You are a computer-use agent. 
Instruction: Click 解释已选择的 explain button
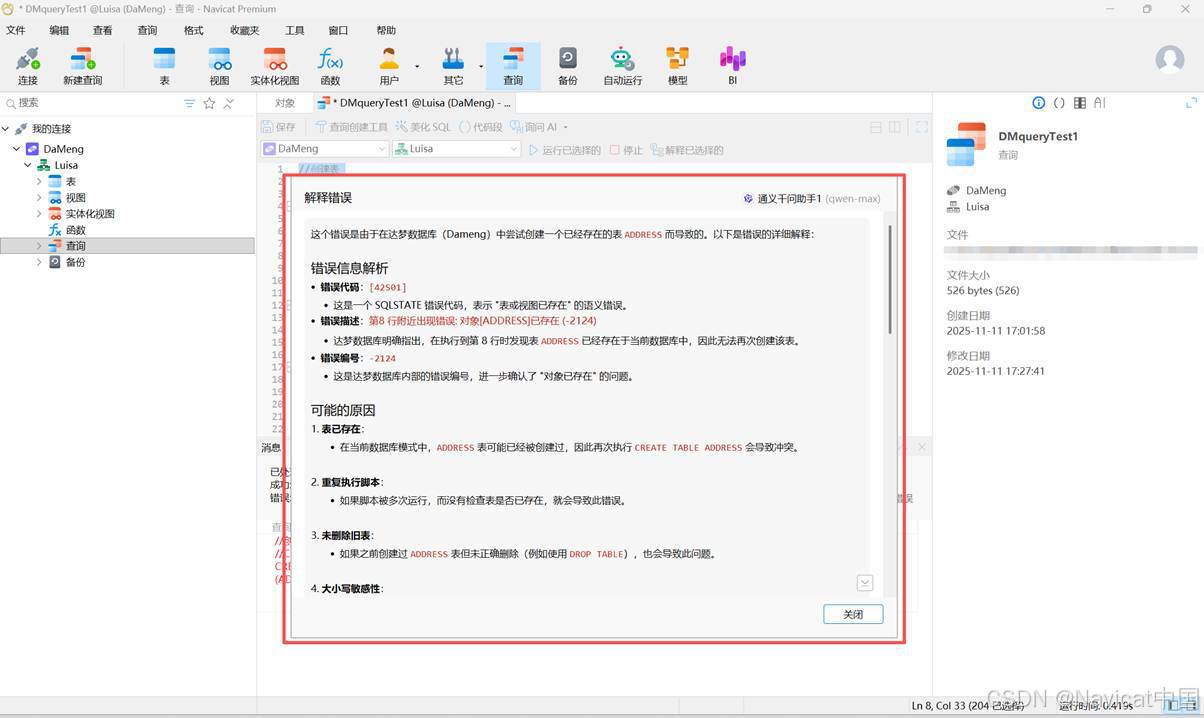coord(687,150)
